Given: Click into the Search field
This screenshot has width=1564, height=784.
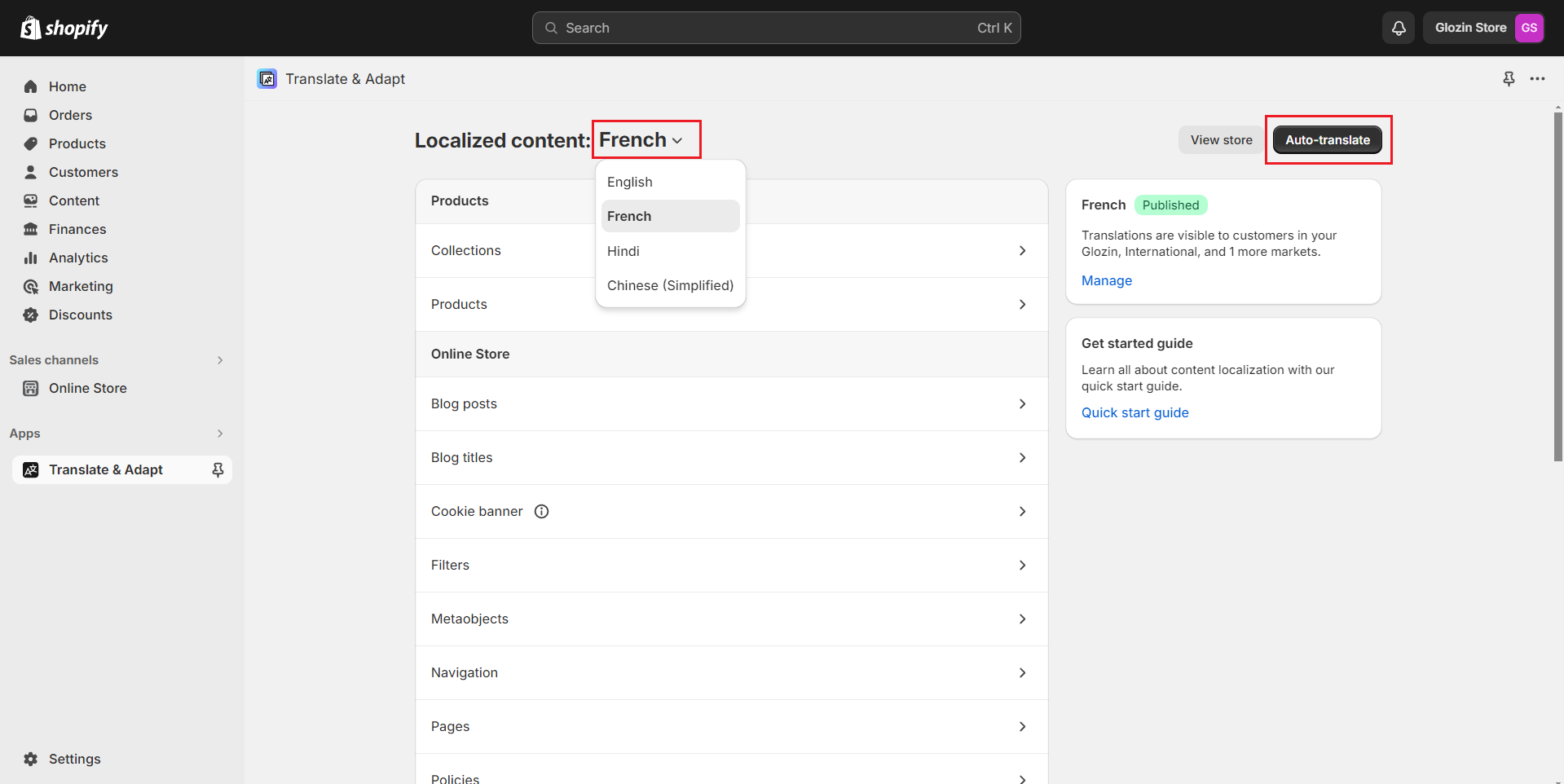Looking at the screenshot, I should (776, 28).
